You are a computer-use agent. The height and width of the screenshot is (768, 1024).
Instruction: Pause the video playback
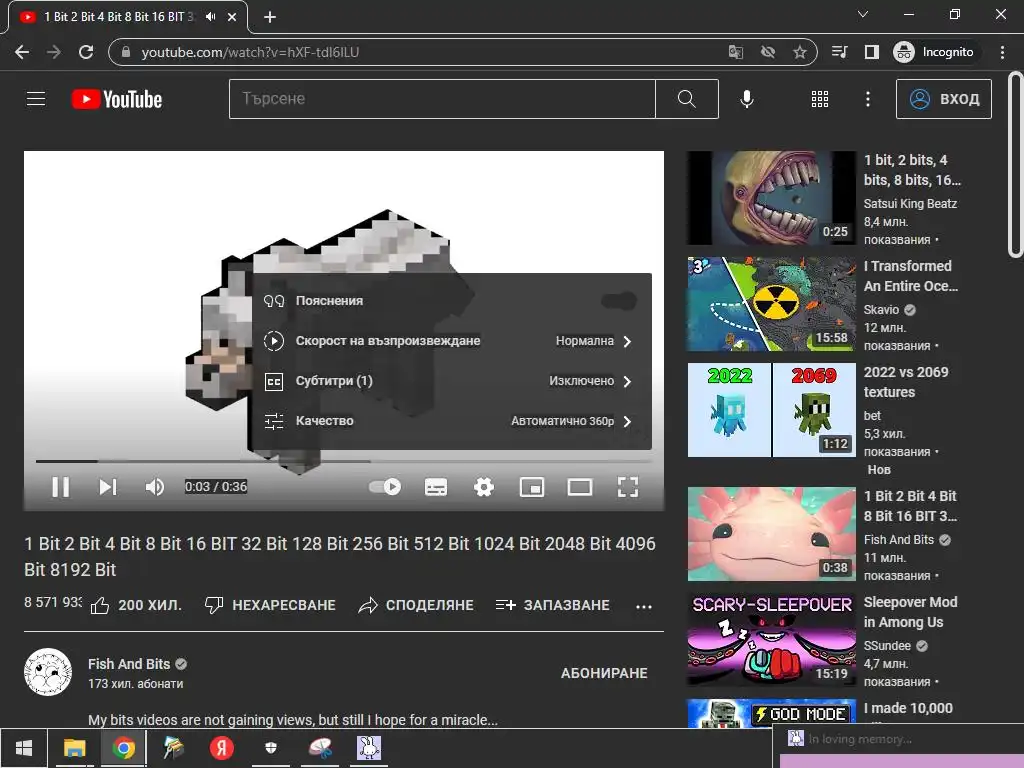pos(61,487)
